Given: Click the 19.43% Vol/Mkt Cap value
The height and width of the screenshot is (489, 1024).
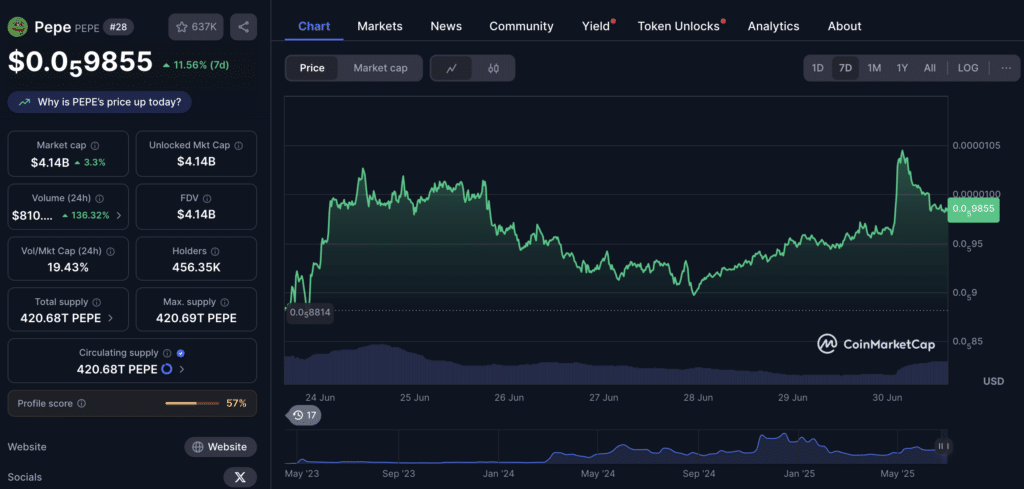Looking at the screenshot, I should coord(68,267).
